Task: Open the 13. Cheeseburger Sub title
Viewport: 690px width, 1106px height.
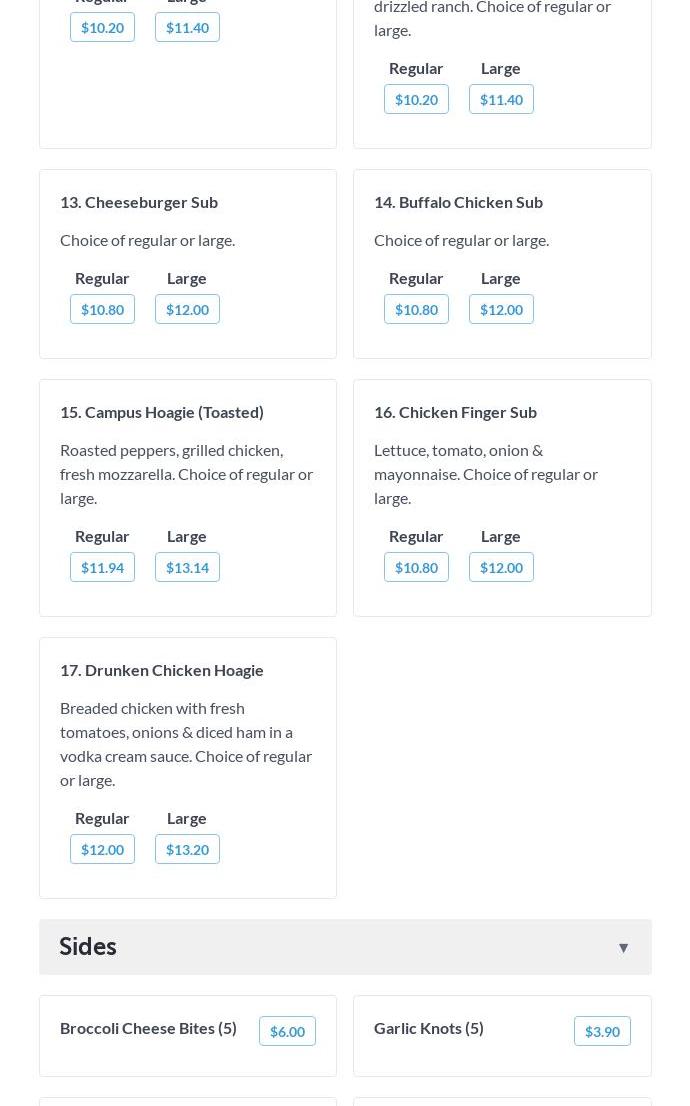Action: pyautogui.click(x=139, y=202)
